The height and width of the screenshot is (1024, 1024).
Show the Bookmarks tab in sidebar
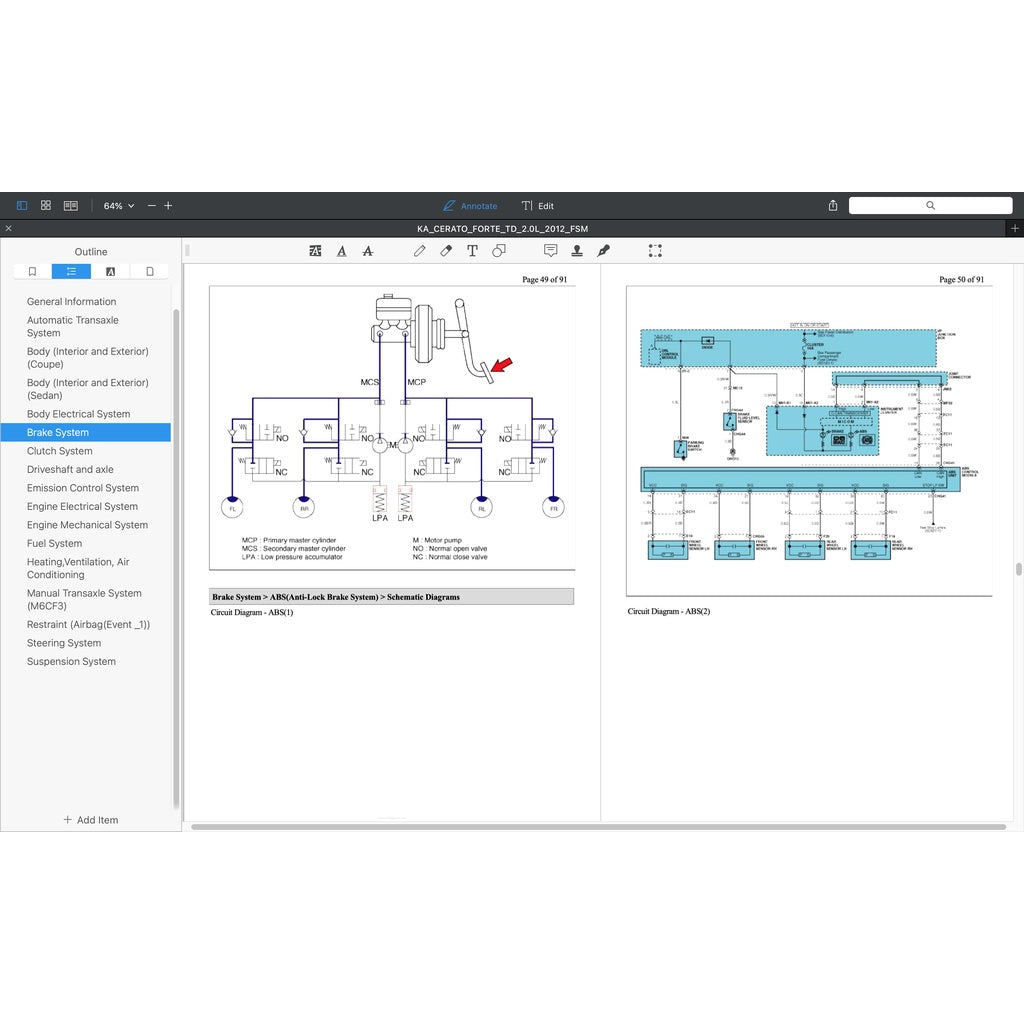32,271
